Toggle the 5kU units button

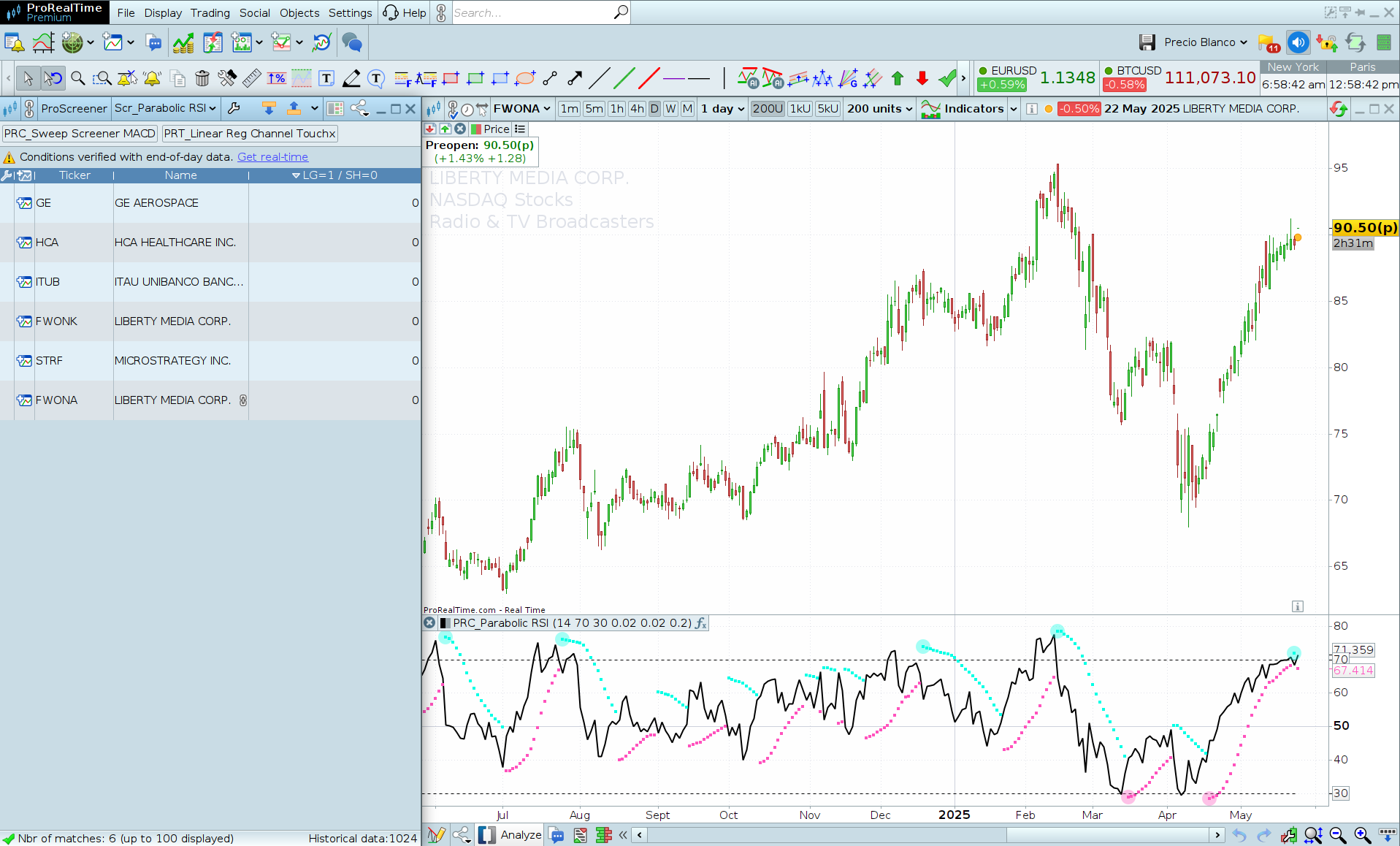pyautogui.click(x=828, y=108)
